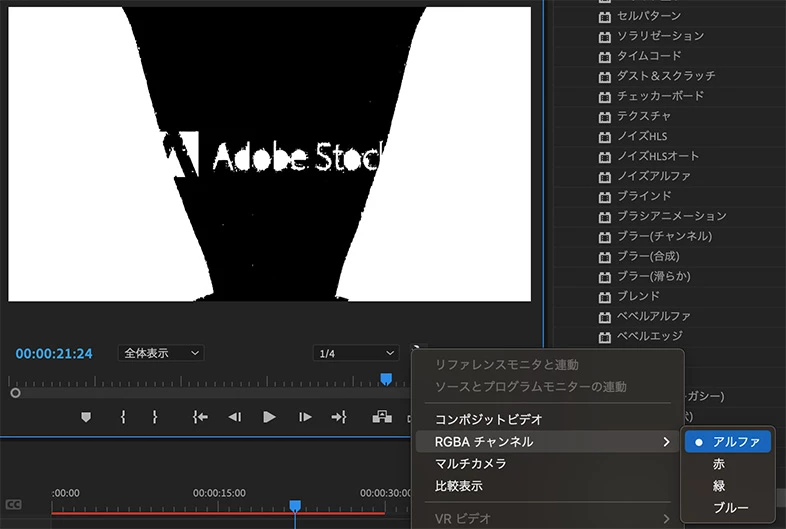This screenshot has width=786, height=529.
Task: Click the monitor playhead marker
Action: tap(386, 379)
